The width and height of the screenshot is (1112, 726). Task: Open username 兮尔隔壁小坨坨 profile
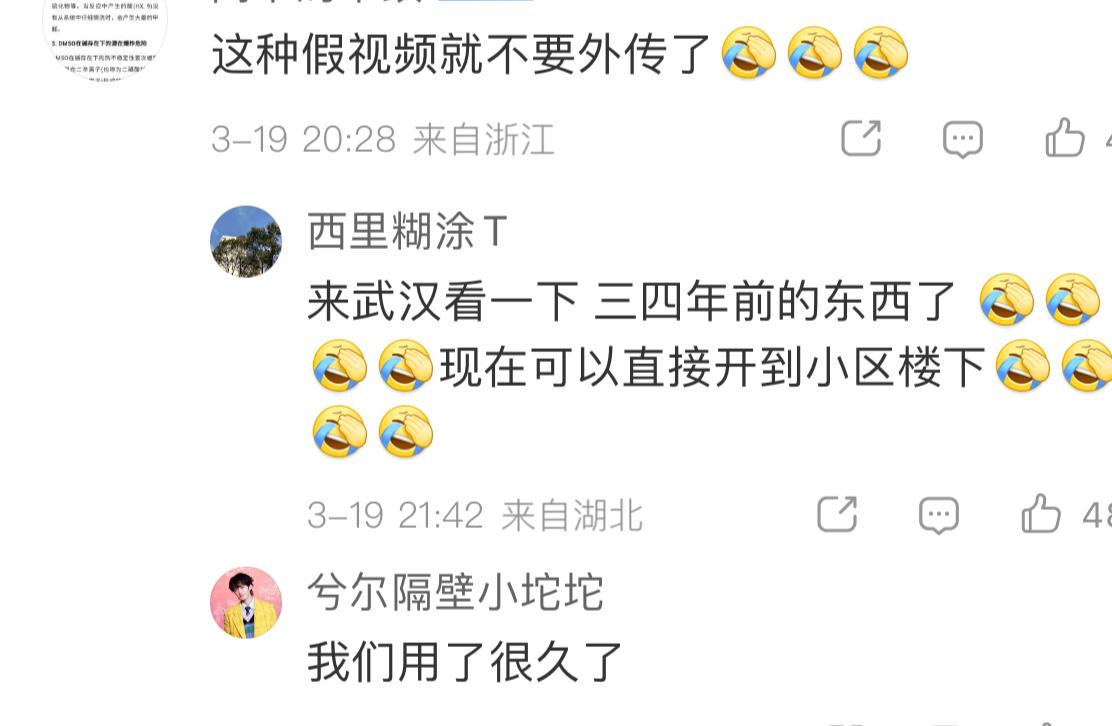pos(455,591)
